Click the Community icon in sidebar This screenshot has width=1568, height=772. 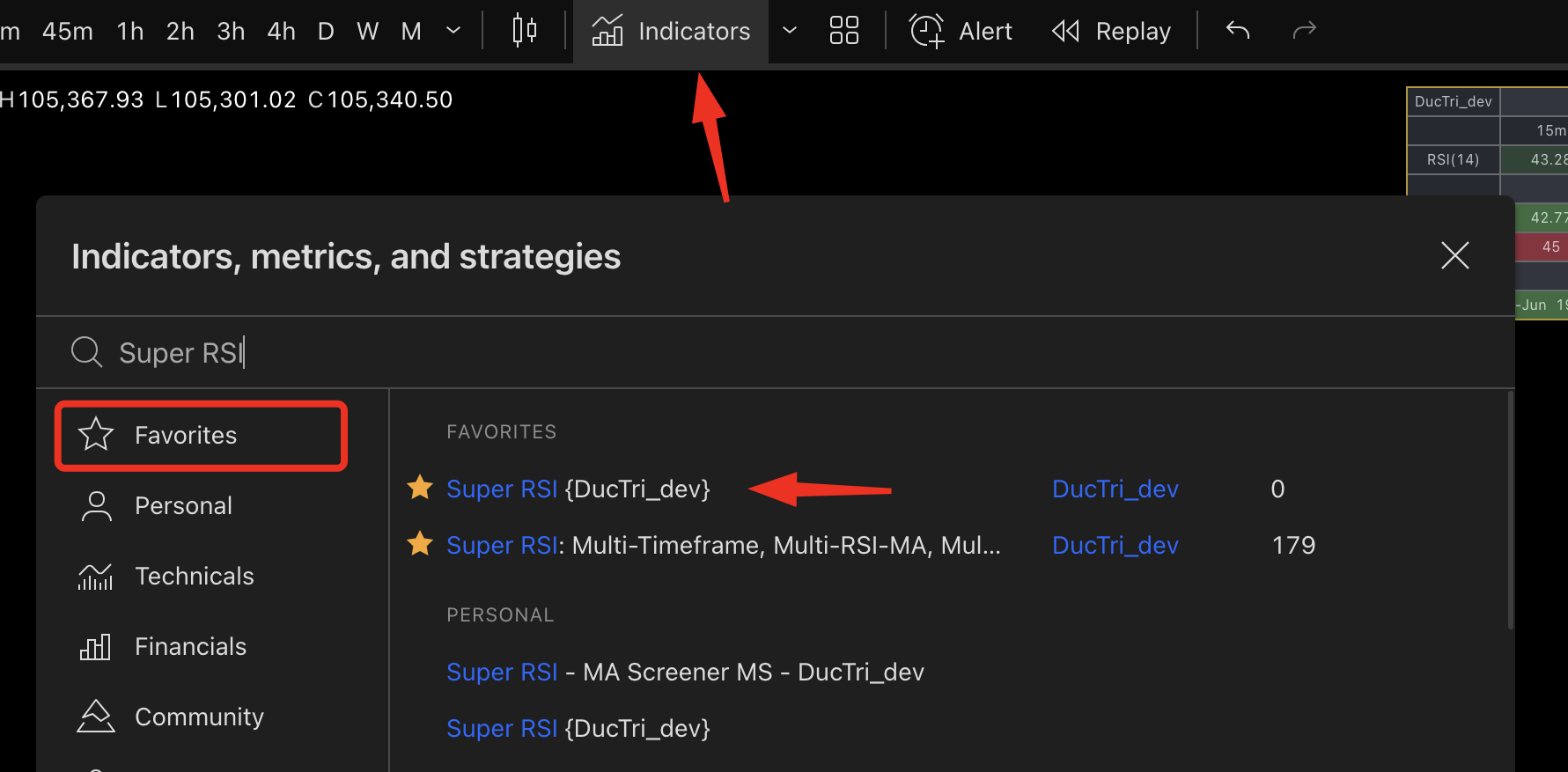pos(96,717)
